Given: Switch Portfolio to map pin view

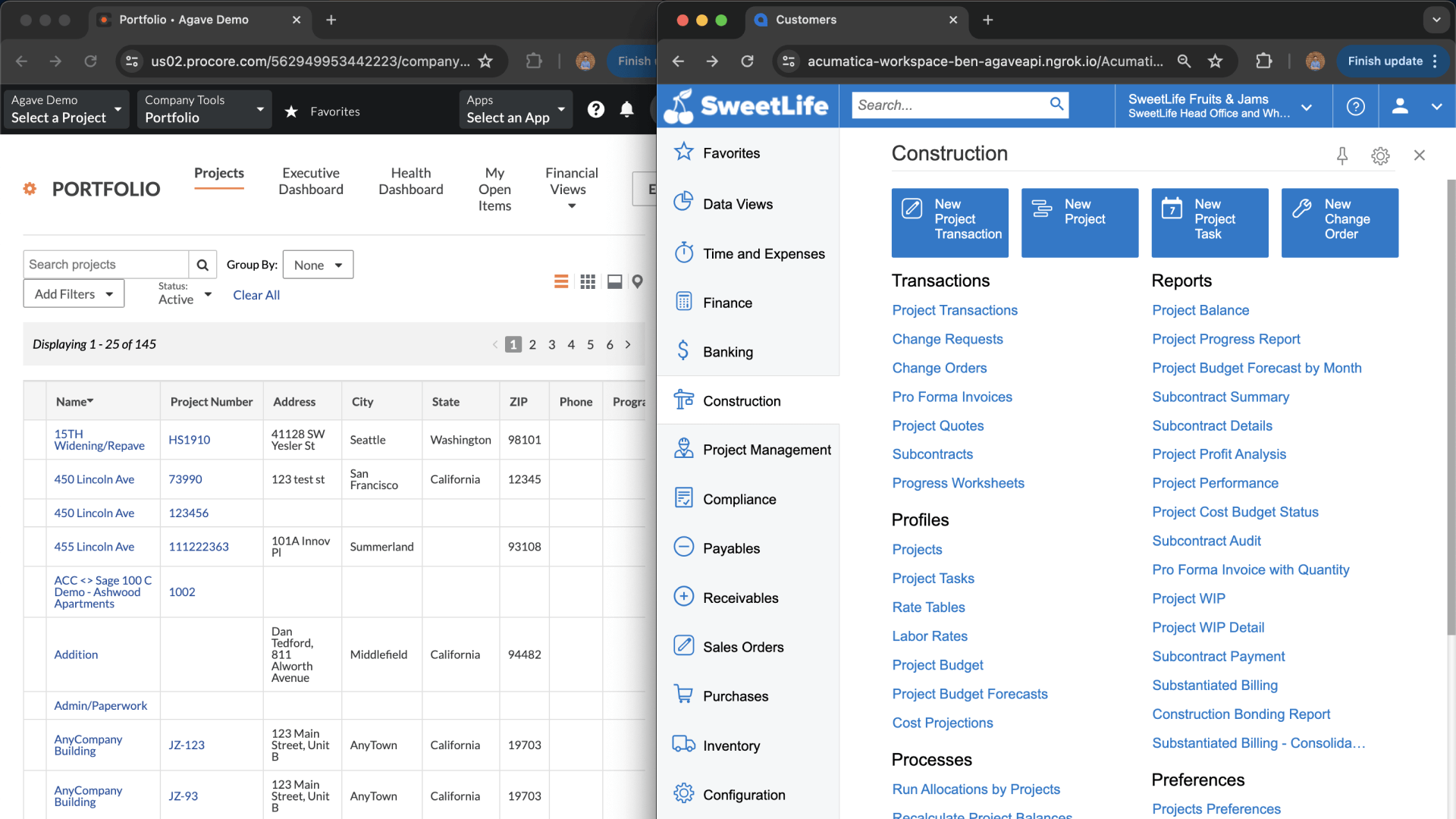Looking at the screenshot, I should click(638, 282).
